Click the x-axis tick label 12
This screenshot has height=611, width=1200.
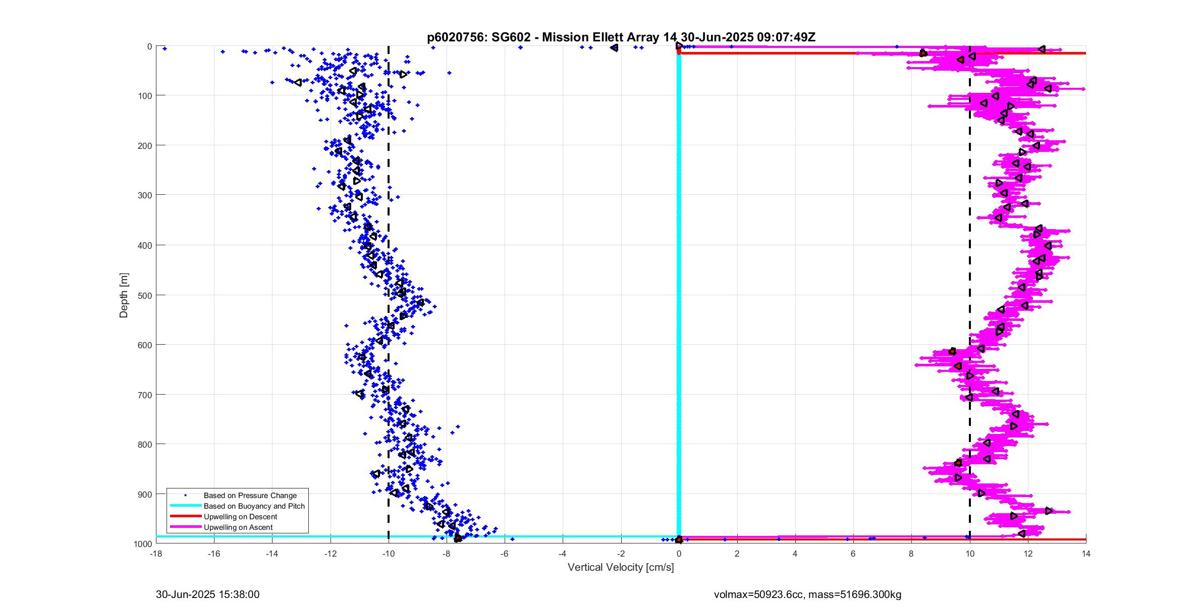tap(1027, 553)
